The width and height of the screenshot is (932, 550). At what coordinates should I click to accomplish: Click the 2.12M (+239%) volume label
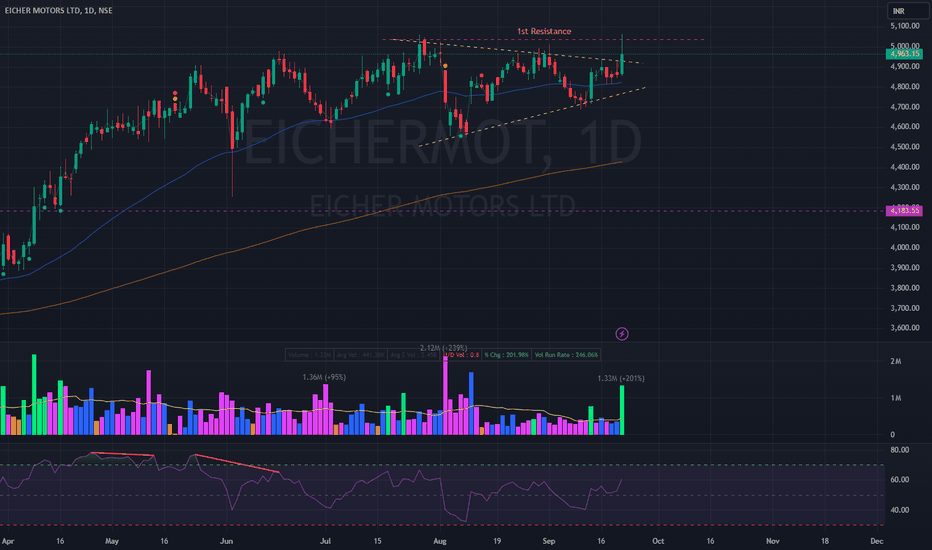click(x=443, y=348)
